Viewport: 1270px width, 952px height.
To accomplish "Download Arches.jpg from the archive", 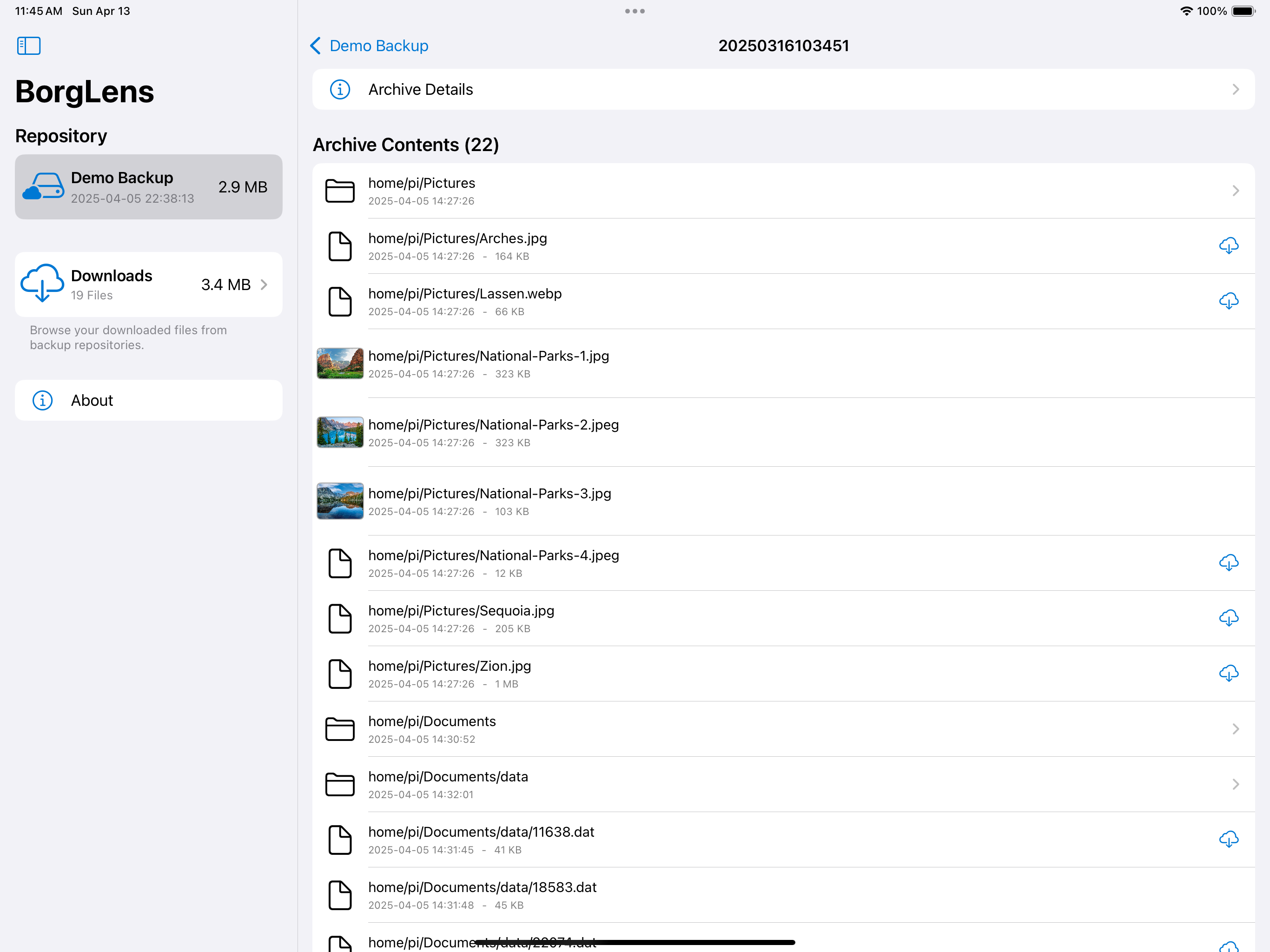I will tap(1229, 246).
